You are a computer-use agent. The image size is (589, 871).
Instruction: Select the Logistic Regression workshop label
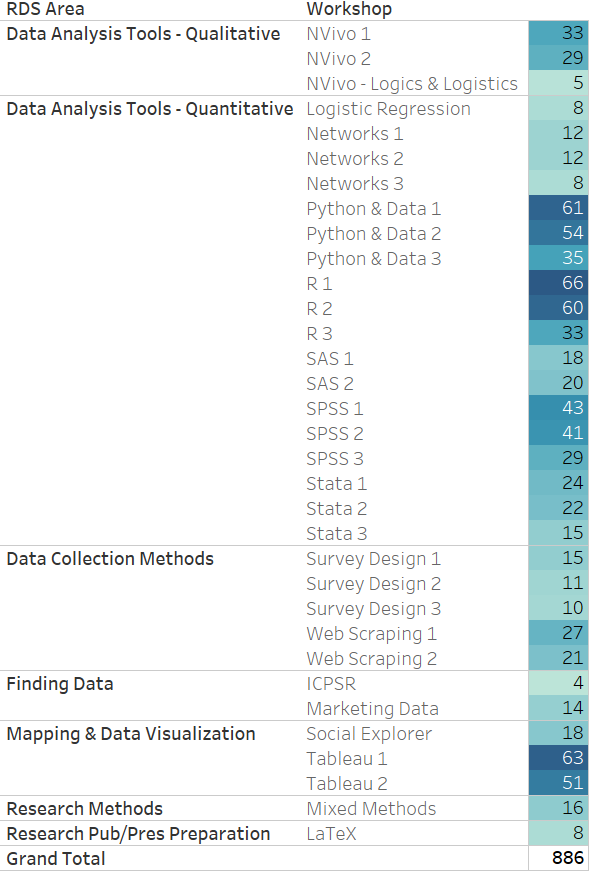point(388,109)
